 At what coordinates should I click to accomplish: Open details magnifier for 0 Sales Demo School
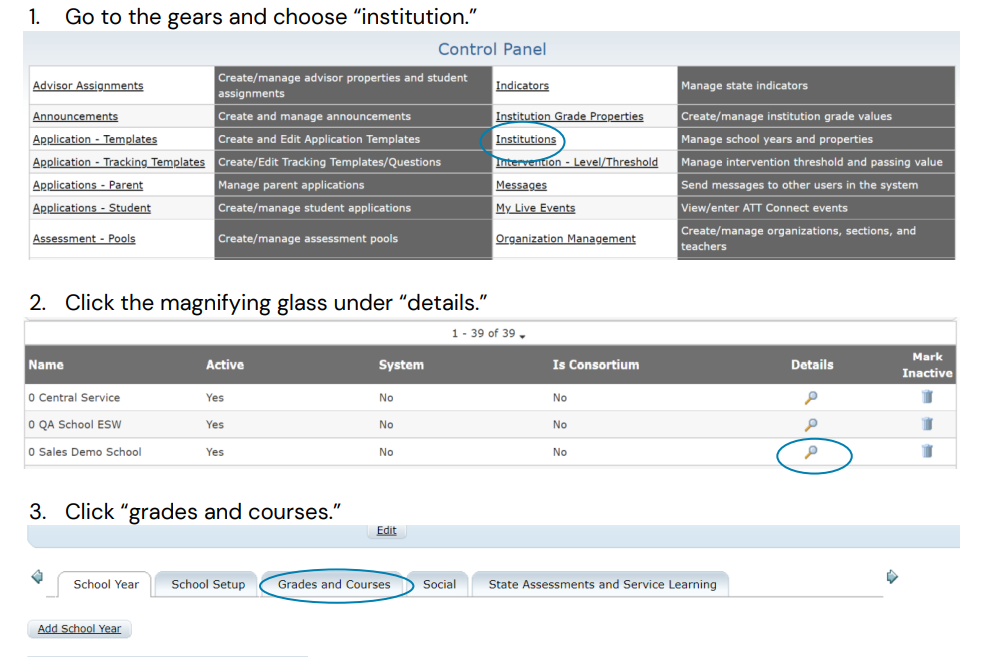point(811,452)
